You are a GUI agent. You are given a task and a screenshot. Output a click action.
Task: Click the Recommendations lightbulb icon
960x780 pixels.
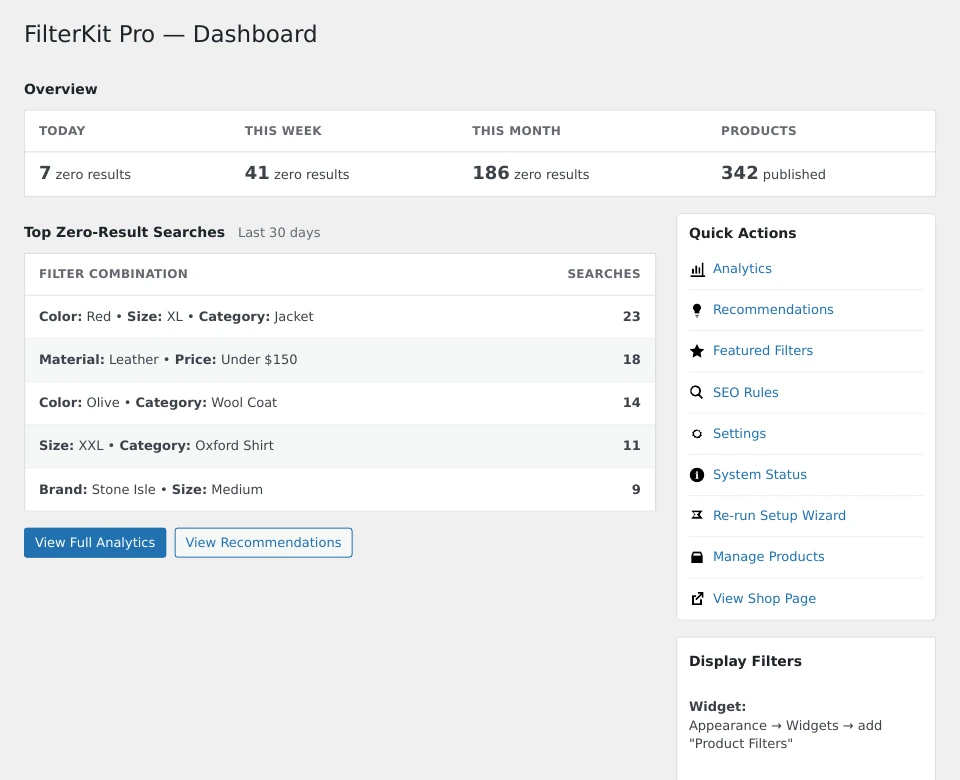click(x=697, y=310)
